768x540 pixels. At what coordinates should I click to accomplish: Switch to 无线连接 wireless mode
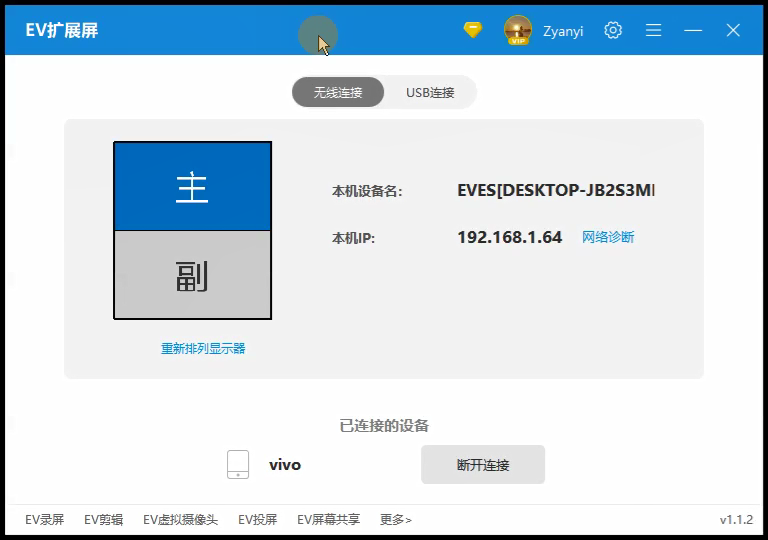(x=338, y=92)
